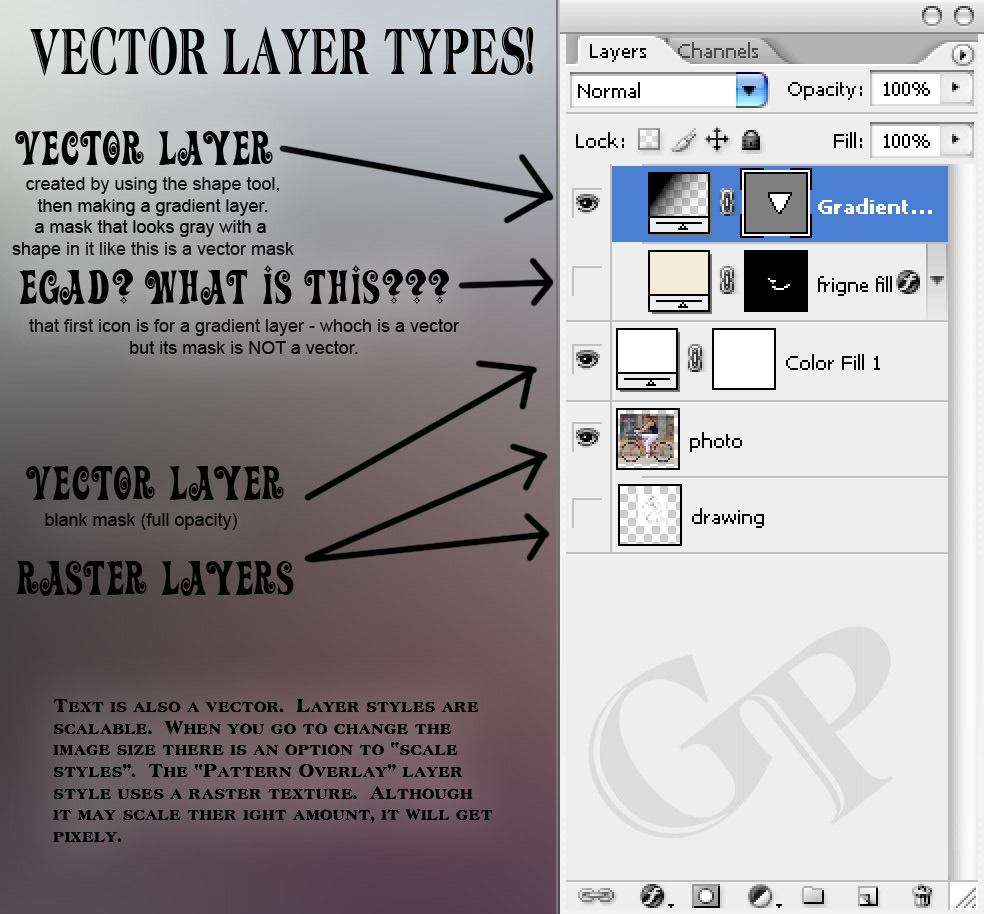Hide the Gradient layer

point(588,203)
